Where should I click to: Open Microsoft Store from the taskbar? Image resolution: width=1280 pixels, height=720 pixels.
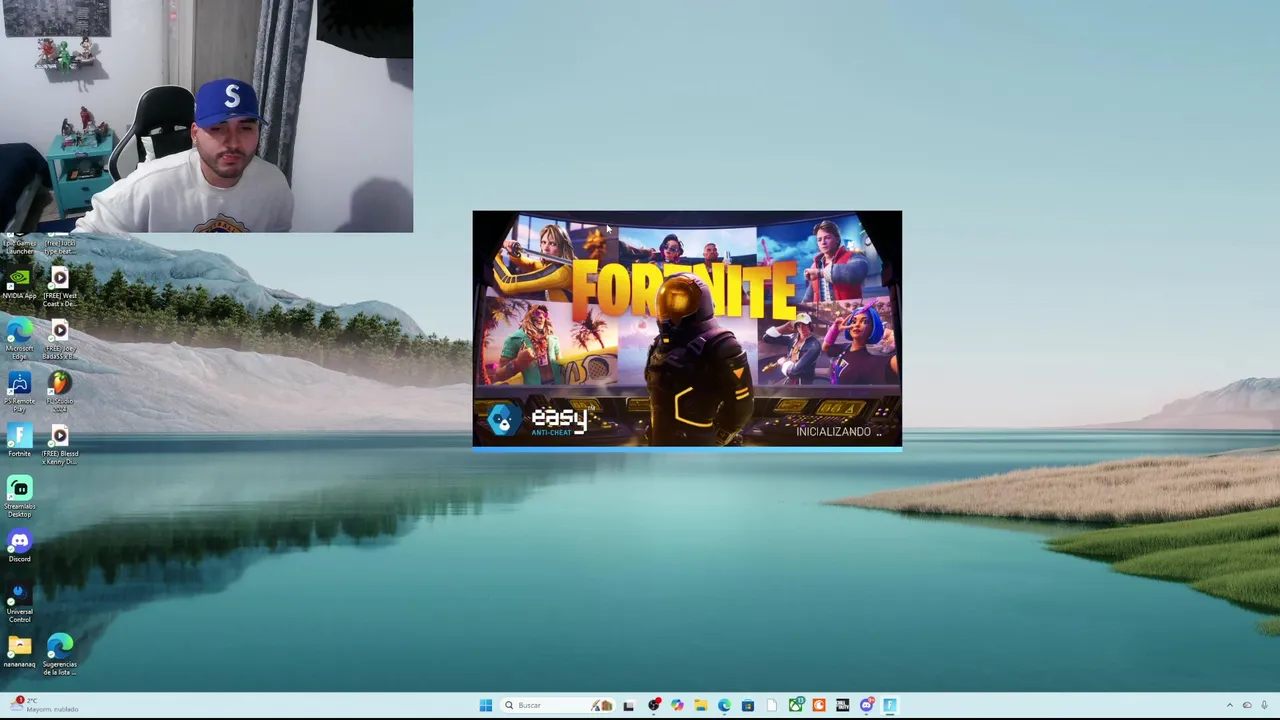pyautogui.click(x=748, y=705)
